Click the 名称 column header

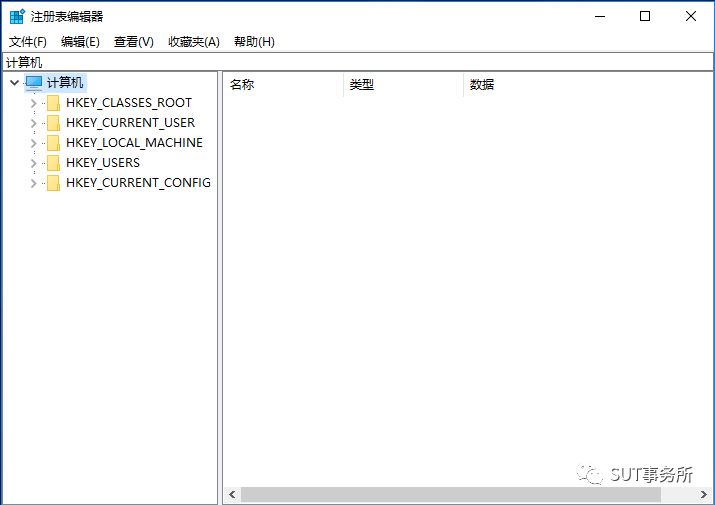click(283, 84)
